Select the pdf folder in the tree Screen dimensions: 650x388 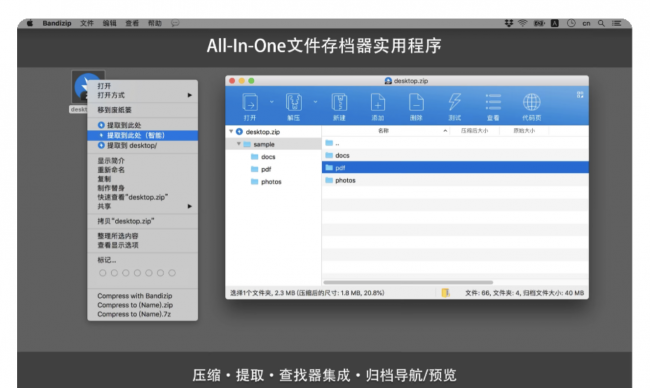(x=261, y=169)
